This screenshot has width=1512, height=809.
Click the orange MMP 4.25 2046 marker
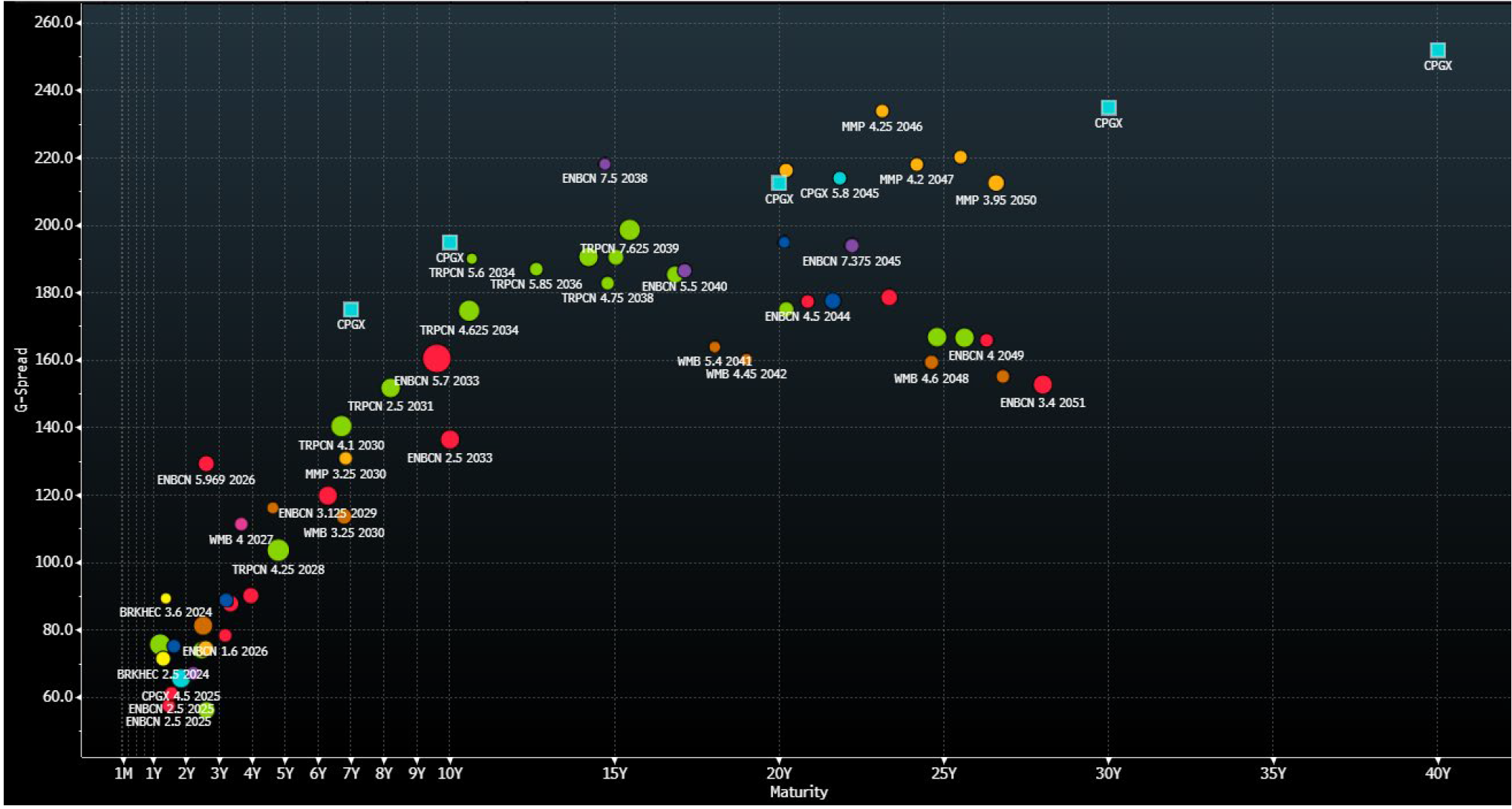tap(881, 109)
